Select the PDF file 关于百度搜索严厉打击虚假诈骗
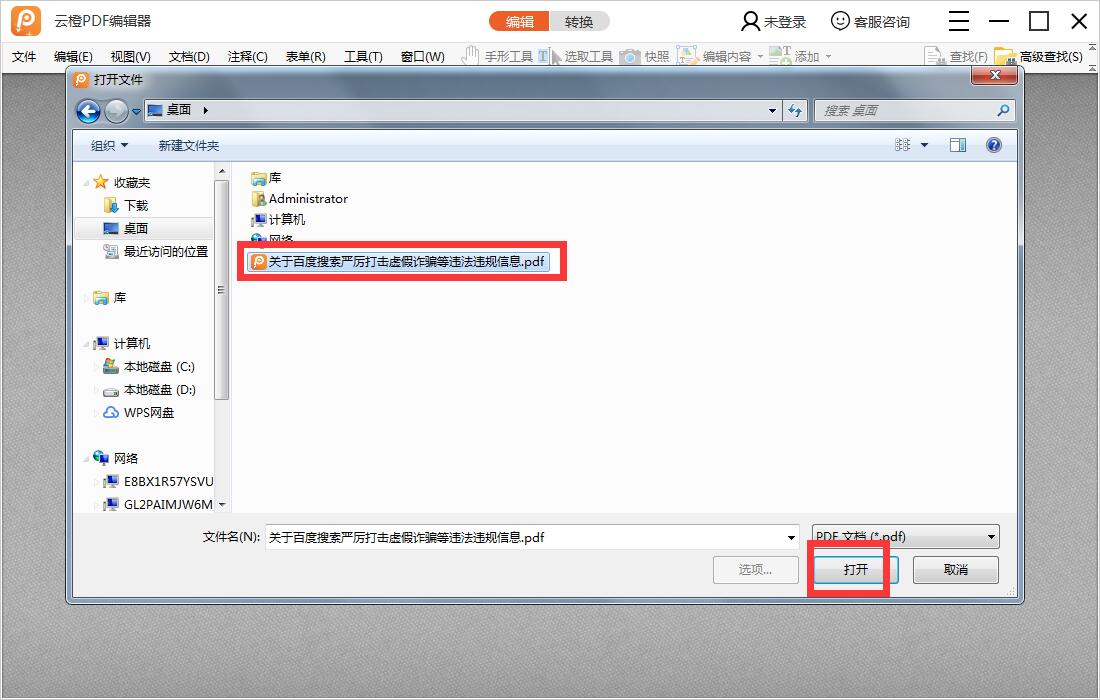This screenshot has width=1100, height=700. pyautogui.click(x=398, y=262)
